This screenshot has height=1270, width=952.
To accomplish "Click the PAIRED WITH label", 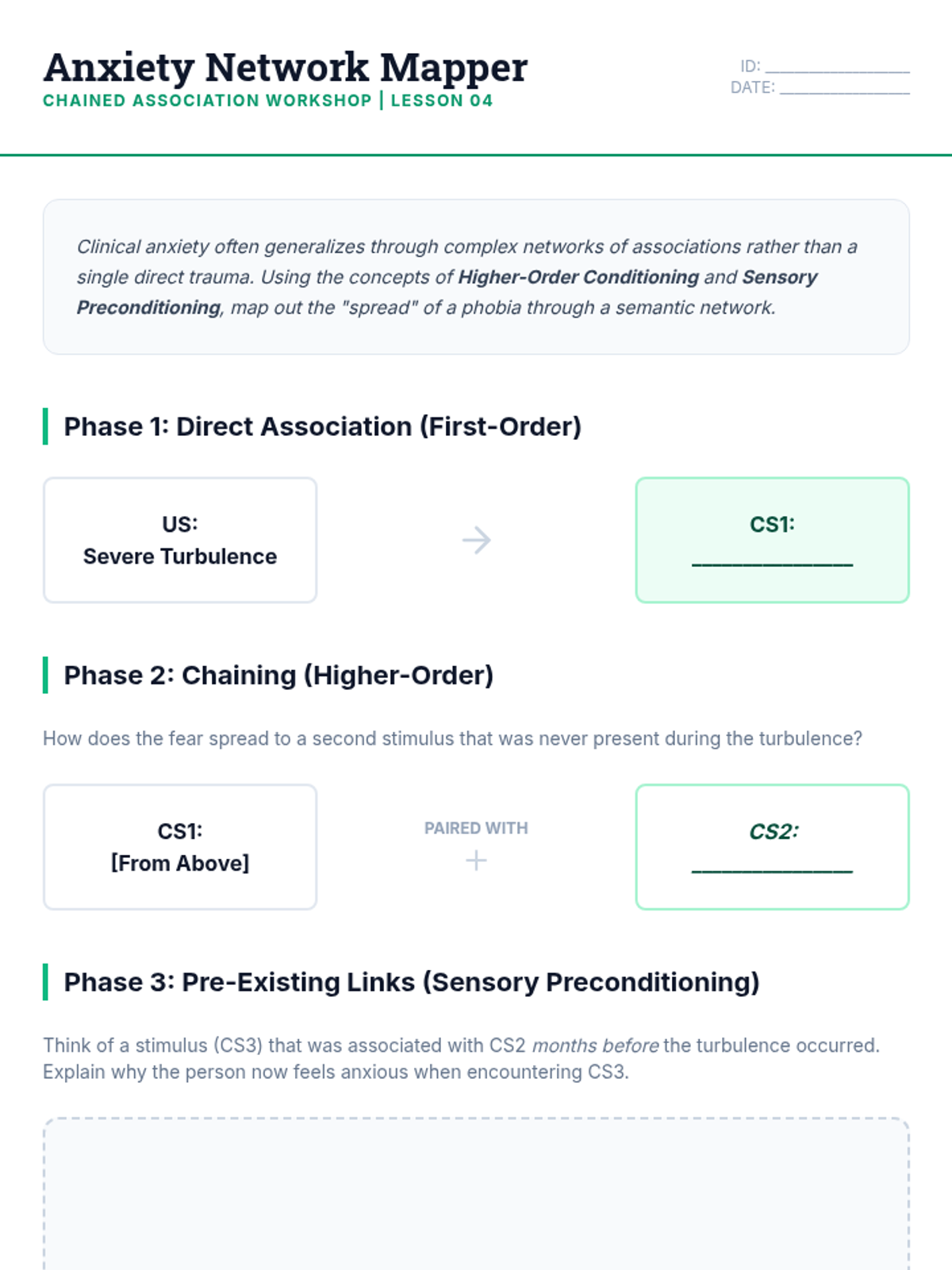I will [x=476, y=829].
